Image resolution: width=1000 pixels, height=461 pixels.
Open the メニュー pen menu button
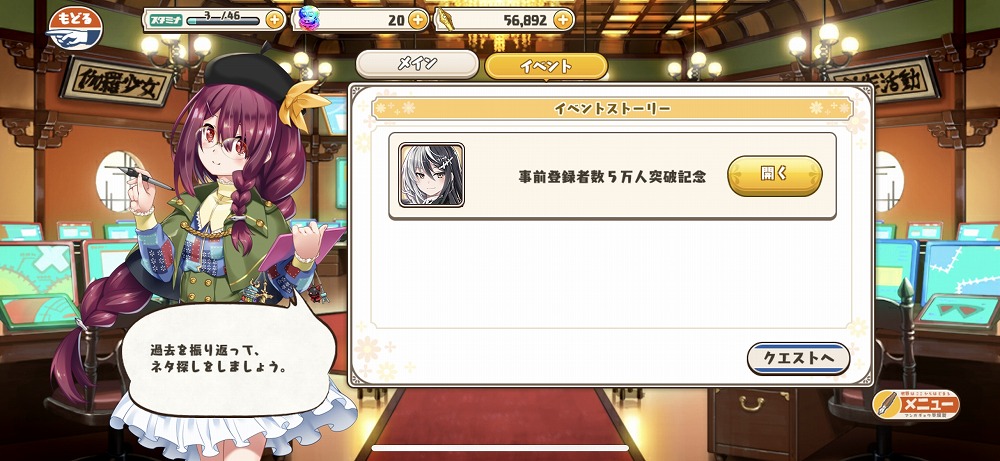[x=915, y=404]
